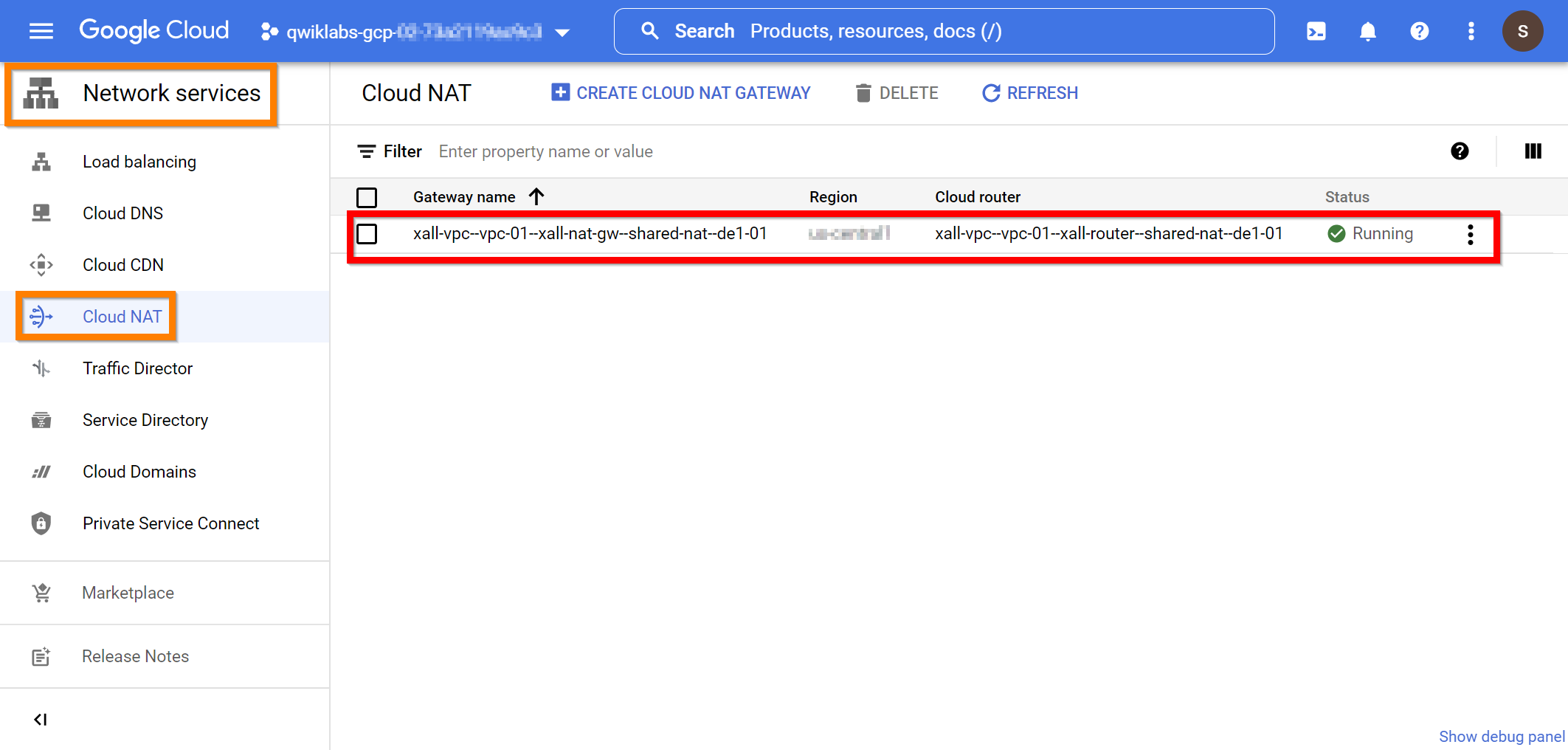Toggle the select all gateways checkbox
Viewport: 1568px width, 750px height.
[x=367, y=197]
